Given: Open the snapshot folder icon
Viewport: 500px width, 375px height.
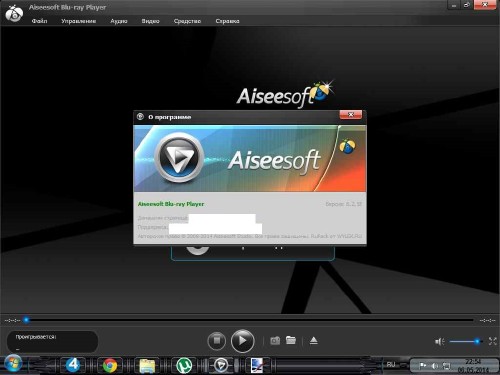Looking at the screenshot, I should pos(291,340).
